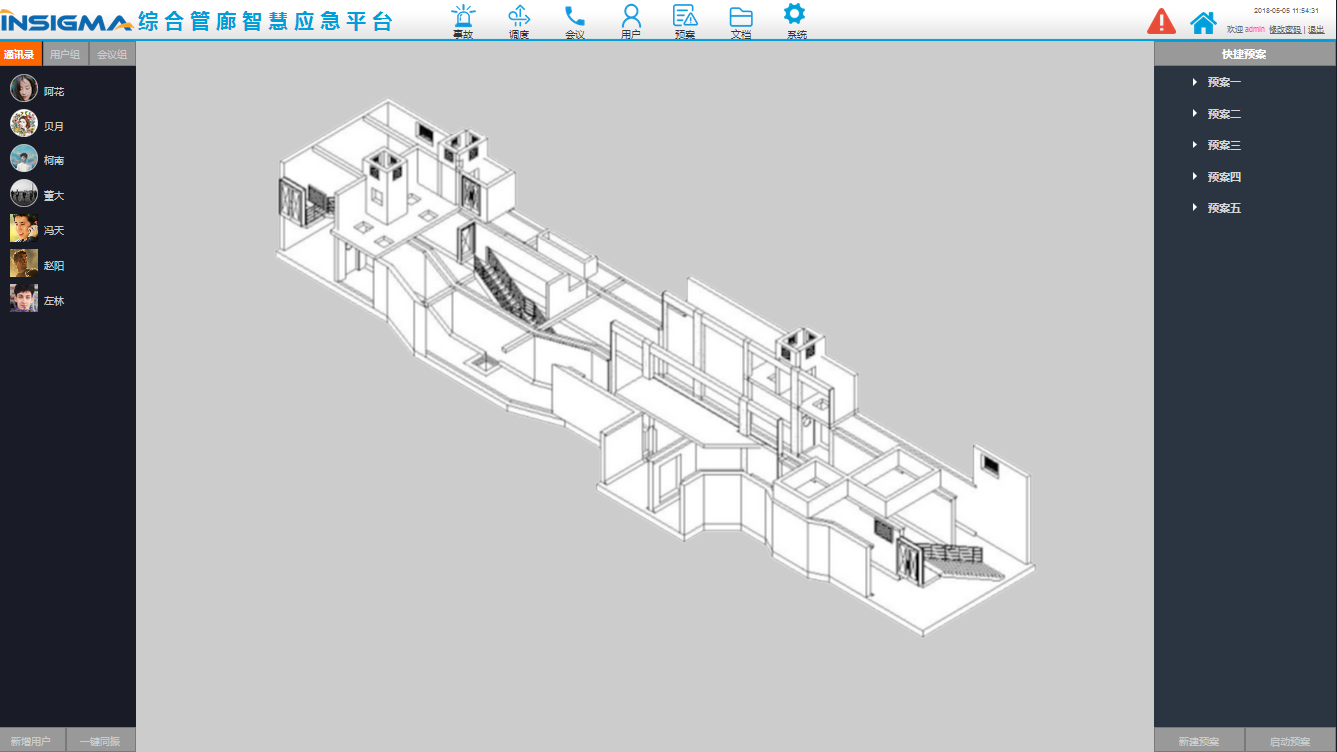1337x752 pixels.
Task: Open the 事故 (incident) alarm icon
Action: pos(462,18)
